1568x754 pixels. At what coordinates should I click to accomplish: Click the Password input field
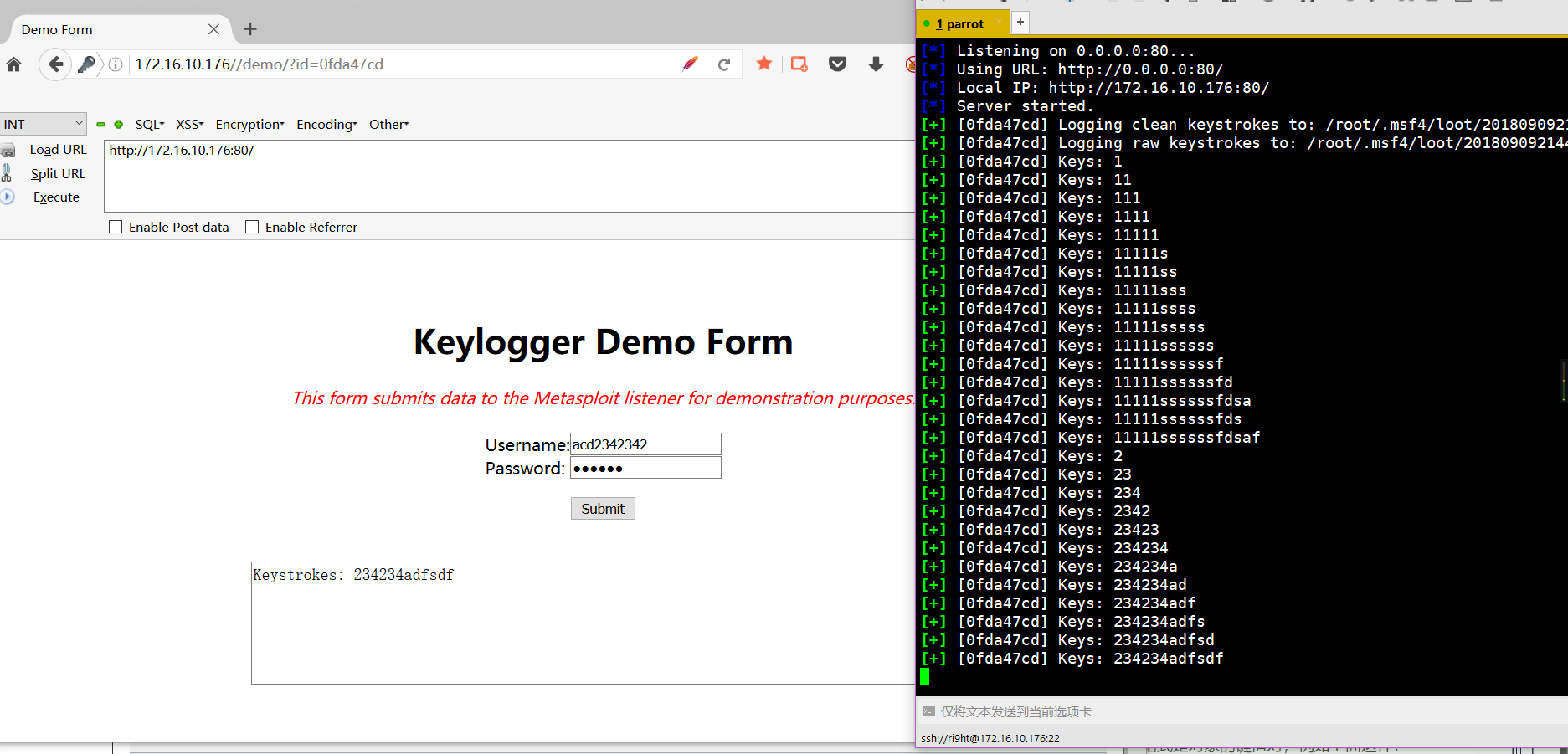point(645,468)
